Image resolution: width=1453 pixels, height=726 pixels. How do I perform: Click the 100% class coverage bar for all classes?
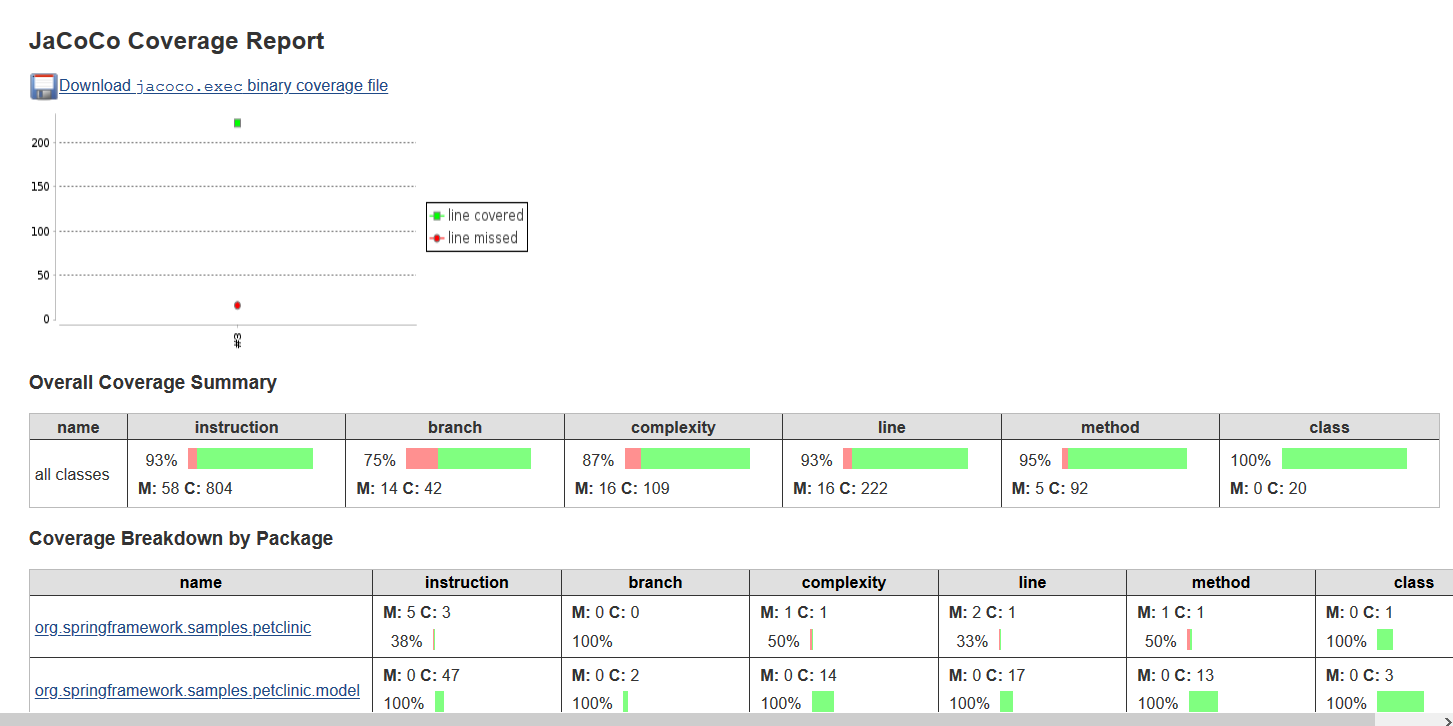pyautogui.click(x=1345, y=458)
